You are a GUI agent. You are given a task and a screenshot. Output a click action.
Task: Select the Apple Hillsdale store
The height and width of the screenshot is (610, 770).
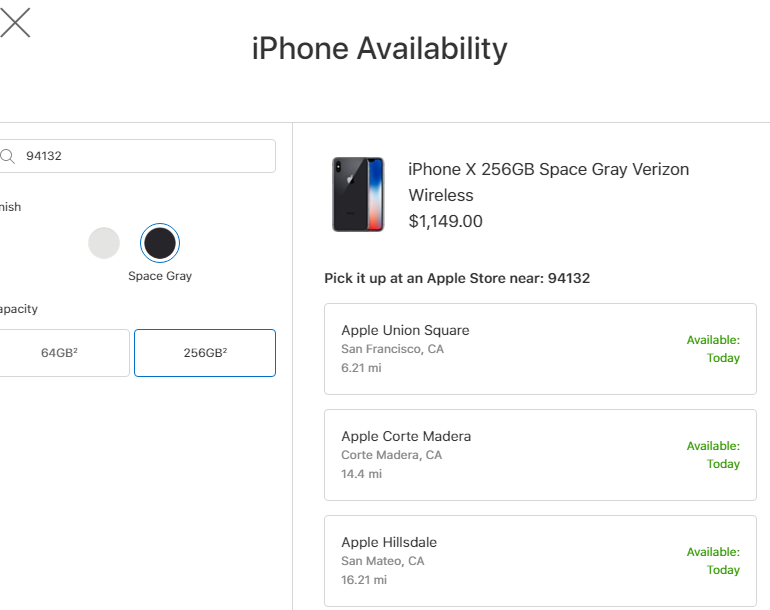click(x=540, y=561)
